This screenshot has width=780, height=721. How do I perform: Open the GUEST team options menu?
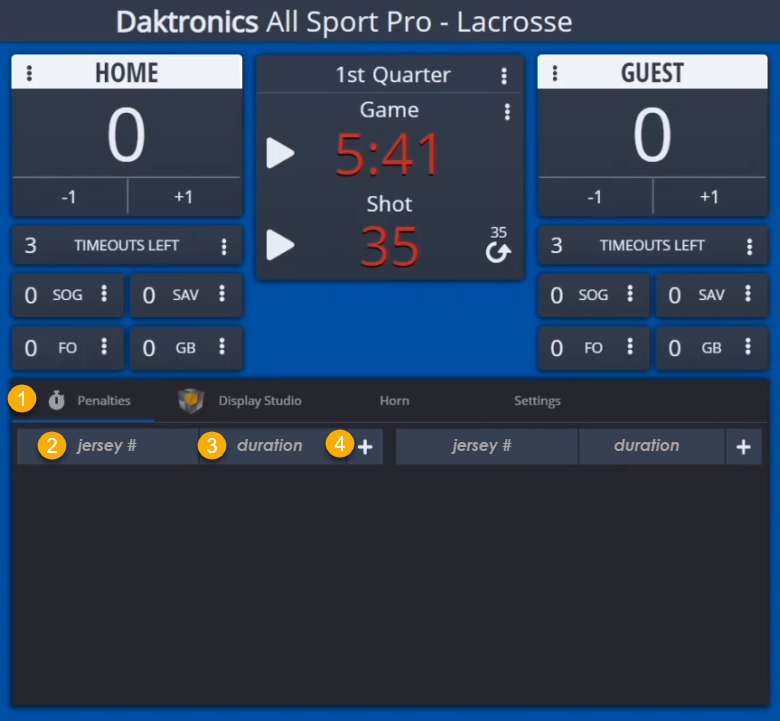[x=555, y=73]
